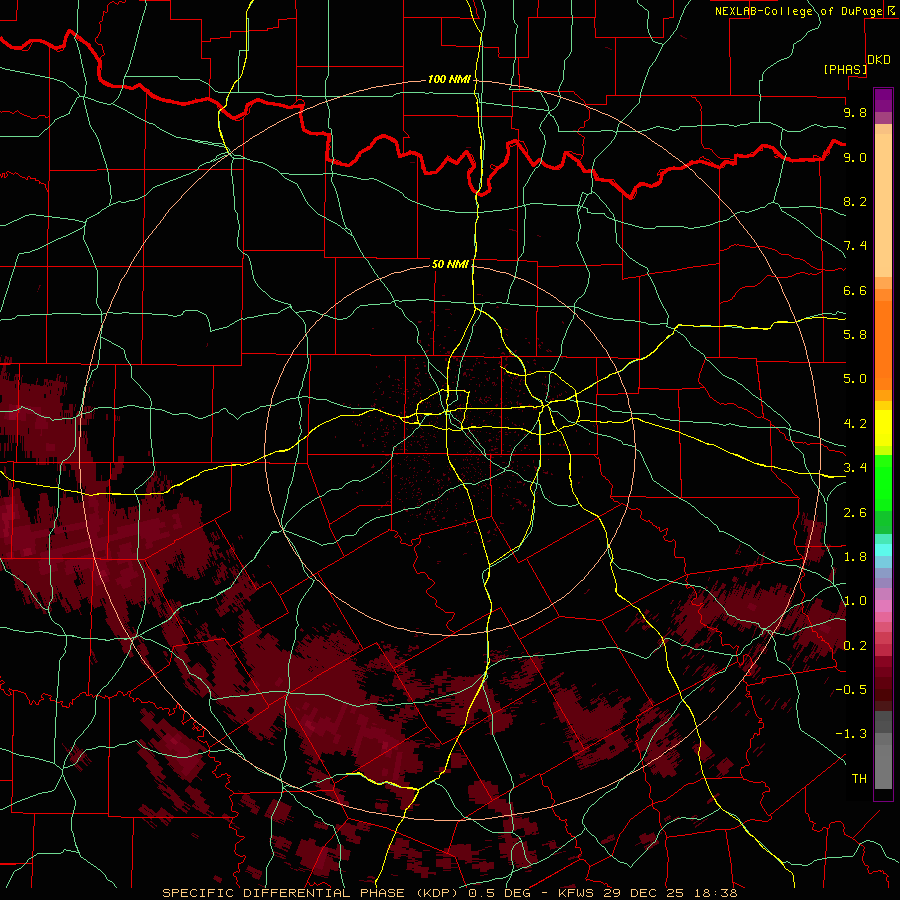Click the 9.0 color scale value
The image size is (900, 900).
[x=855, y=157]
